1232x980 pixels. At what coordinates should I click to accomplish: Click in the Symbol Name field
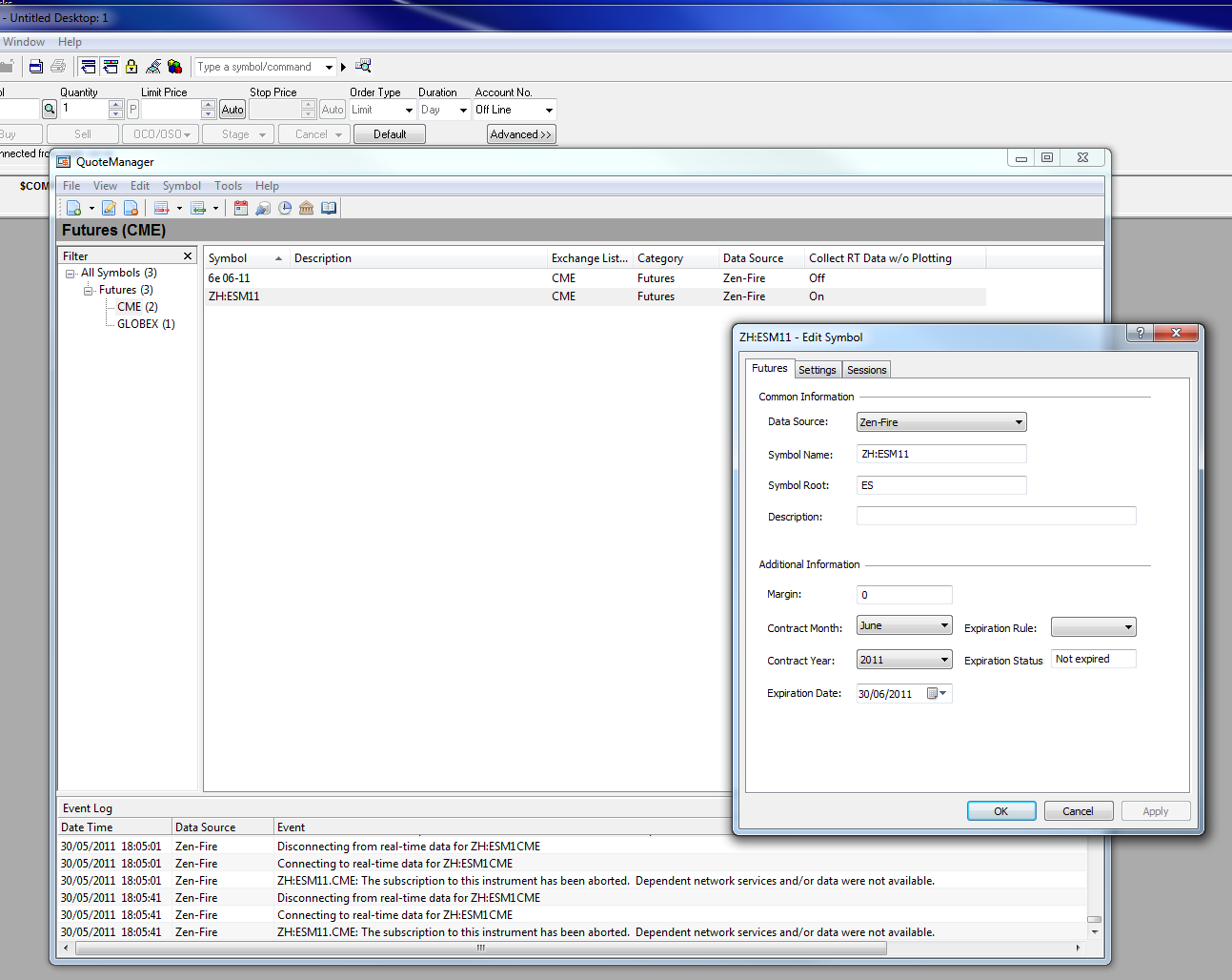click(941, 454)
